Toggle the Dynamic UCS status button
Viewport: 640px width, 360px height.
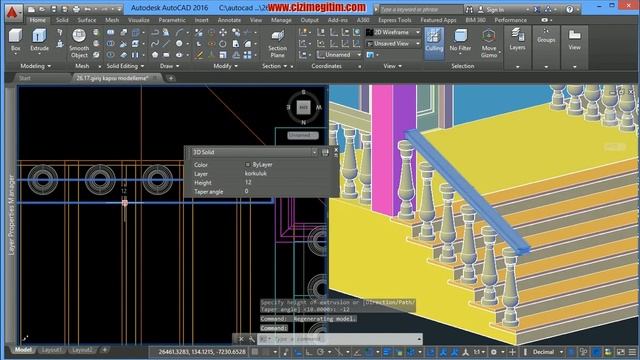[x=431, y=352]
